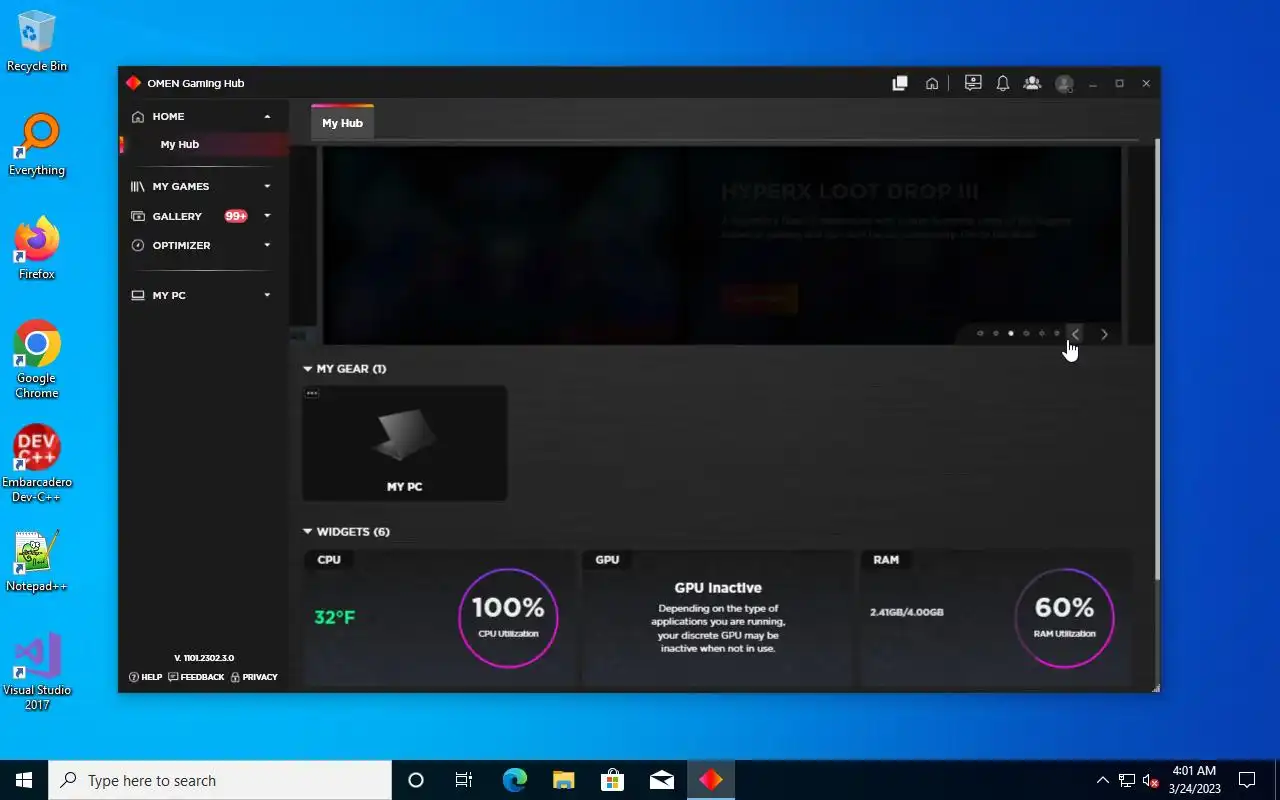This screenshot has height=800, width=1280.
Task: Collapse the HOME sidebar section
Action: coord(267,117)
